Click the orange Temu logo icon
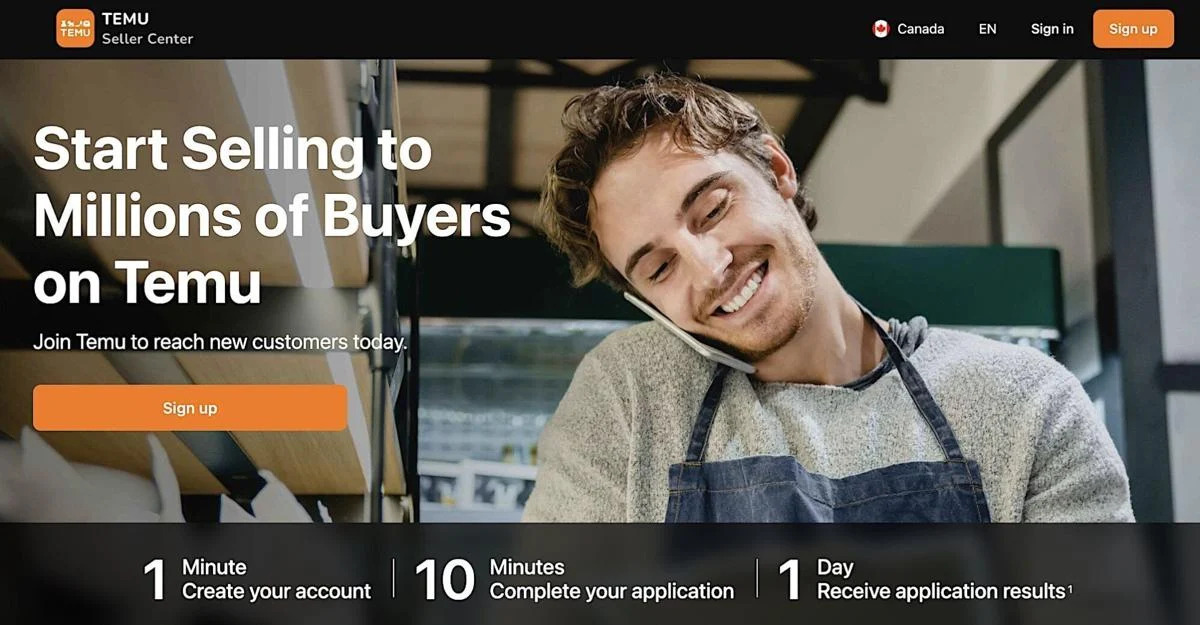The height and width of the screenshot is (625, 1200). point(75,28)
